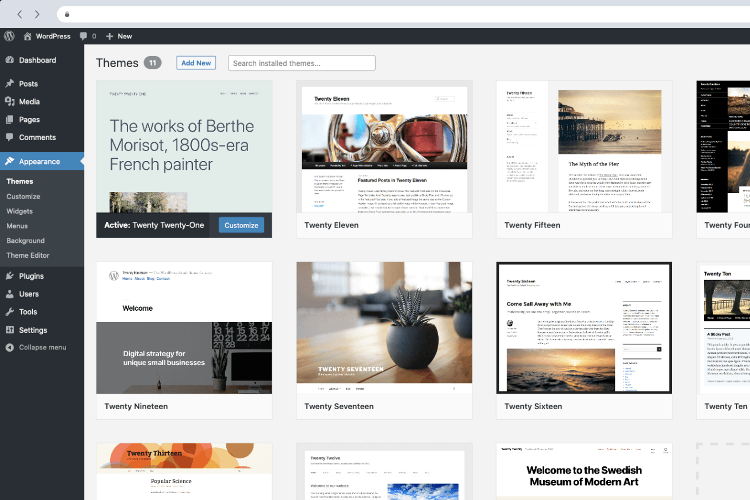Click the Media icon in sidebar
The height and width of the screenshot is (500, 750).
tap(10, 101)
